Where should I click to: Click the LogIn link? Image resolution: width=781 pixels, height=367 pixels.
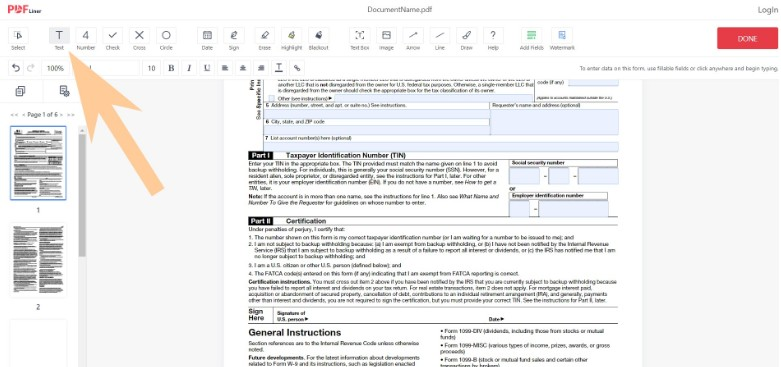pyautogui.click(x=767, y=10)
